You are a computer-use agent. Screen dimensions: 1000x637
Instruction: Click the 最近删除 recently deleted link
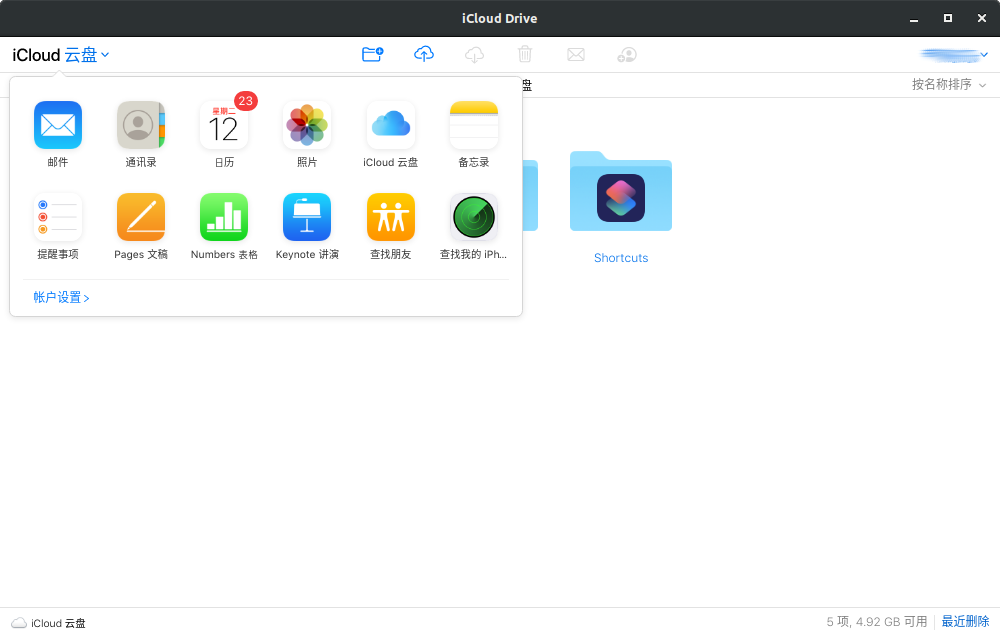965,622
